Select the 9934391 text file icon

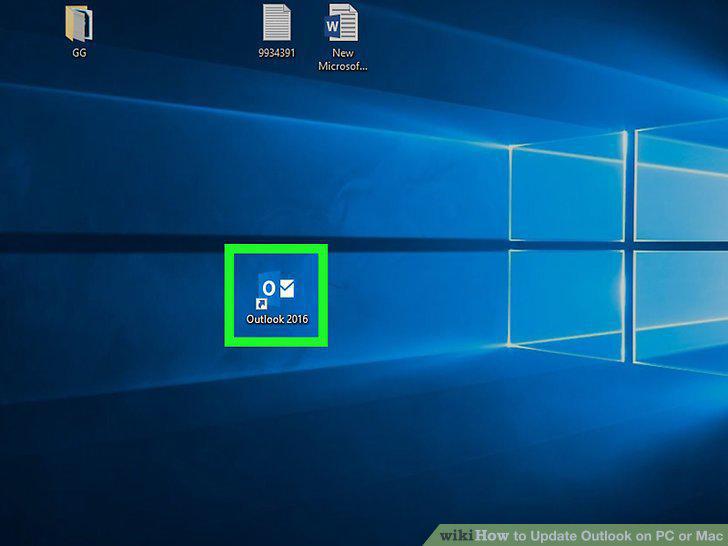[277, 22]
